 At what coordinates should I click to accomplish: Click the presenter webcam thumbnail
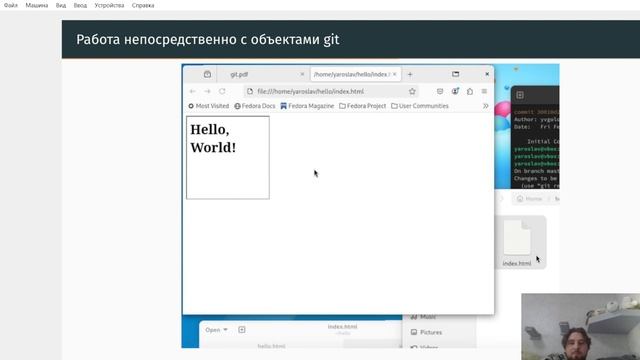580,327
